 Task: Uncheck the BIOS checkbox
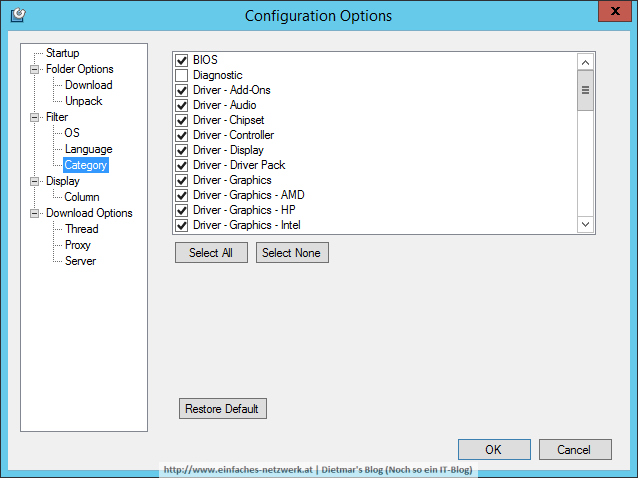181,60
